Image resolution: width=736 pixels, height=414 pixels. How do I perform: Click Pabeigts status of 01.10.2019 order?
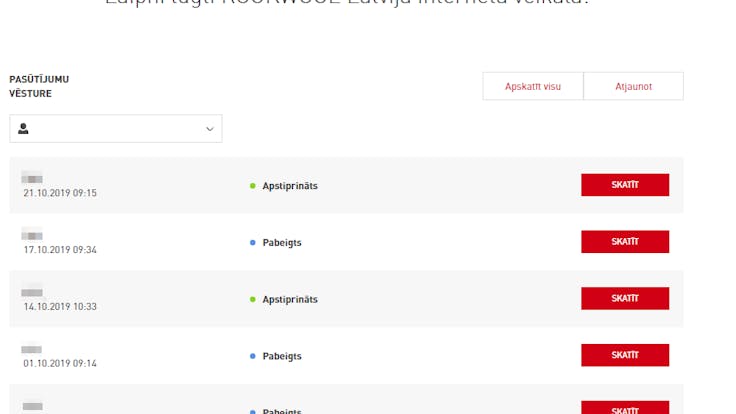[282, 356]
